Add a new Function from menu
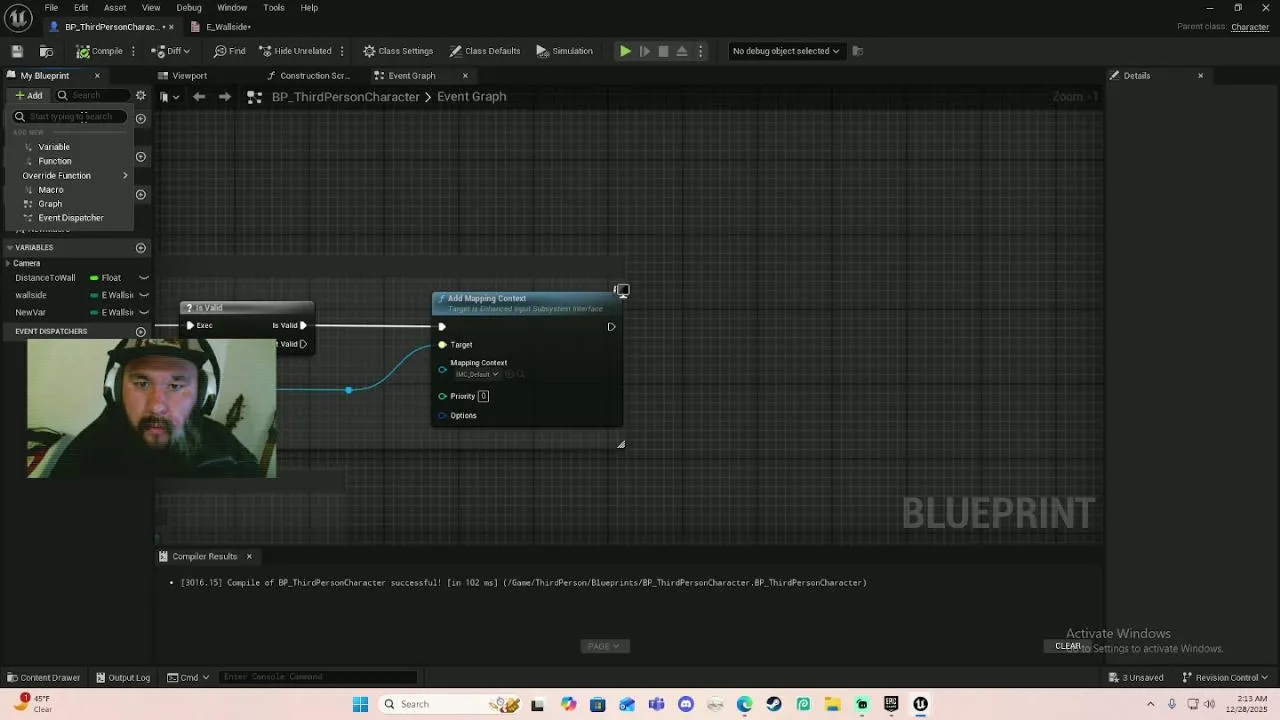Viewport: 1280px width, 720px height. 55,161
